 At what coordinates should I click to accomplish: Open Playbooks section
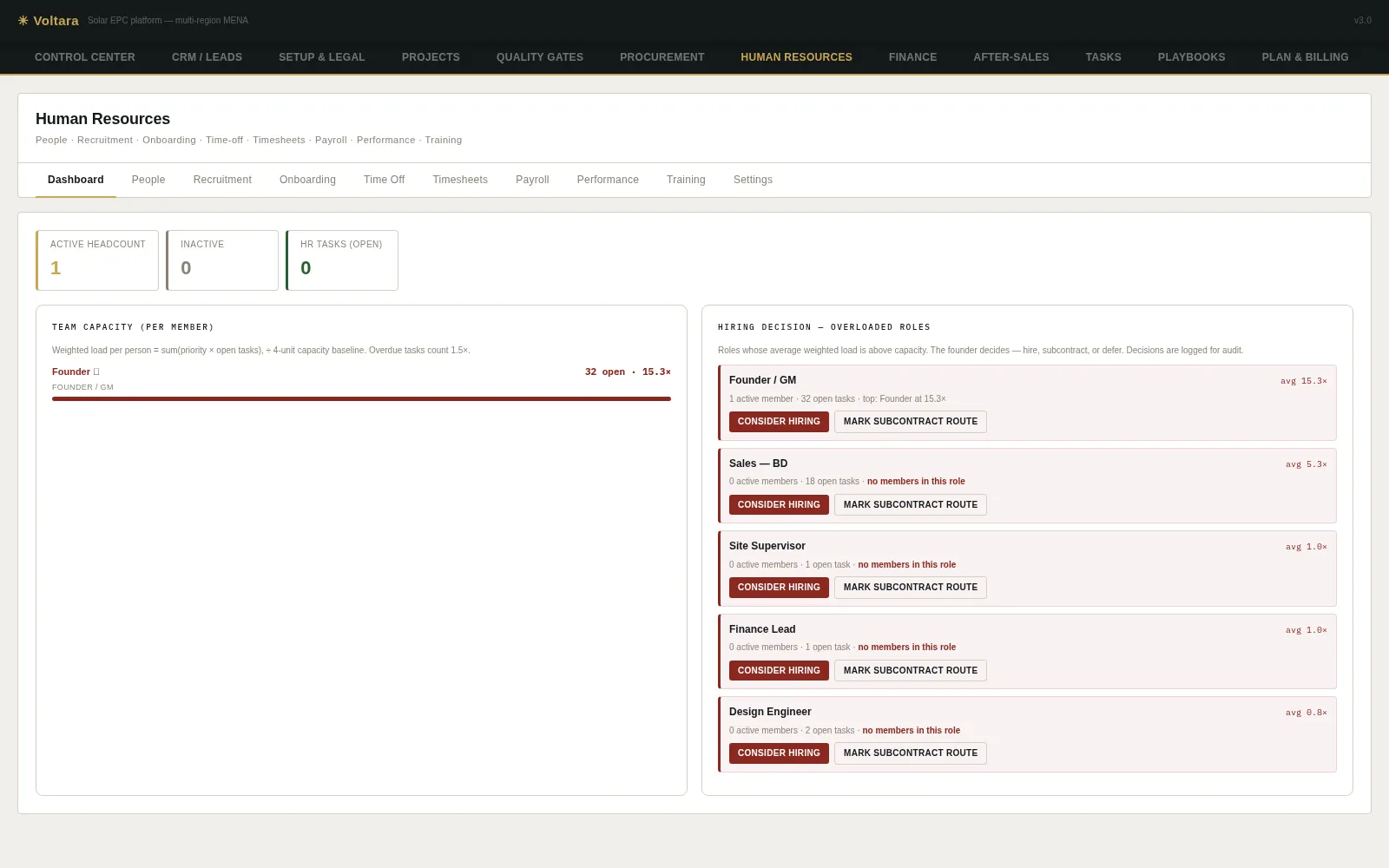coord(1191,57)
